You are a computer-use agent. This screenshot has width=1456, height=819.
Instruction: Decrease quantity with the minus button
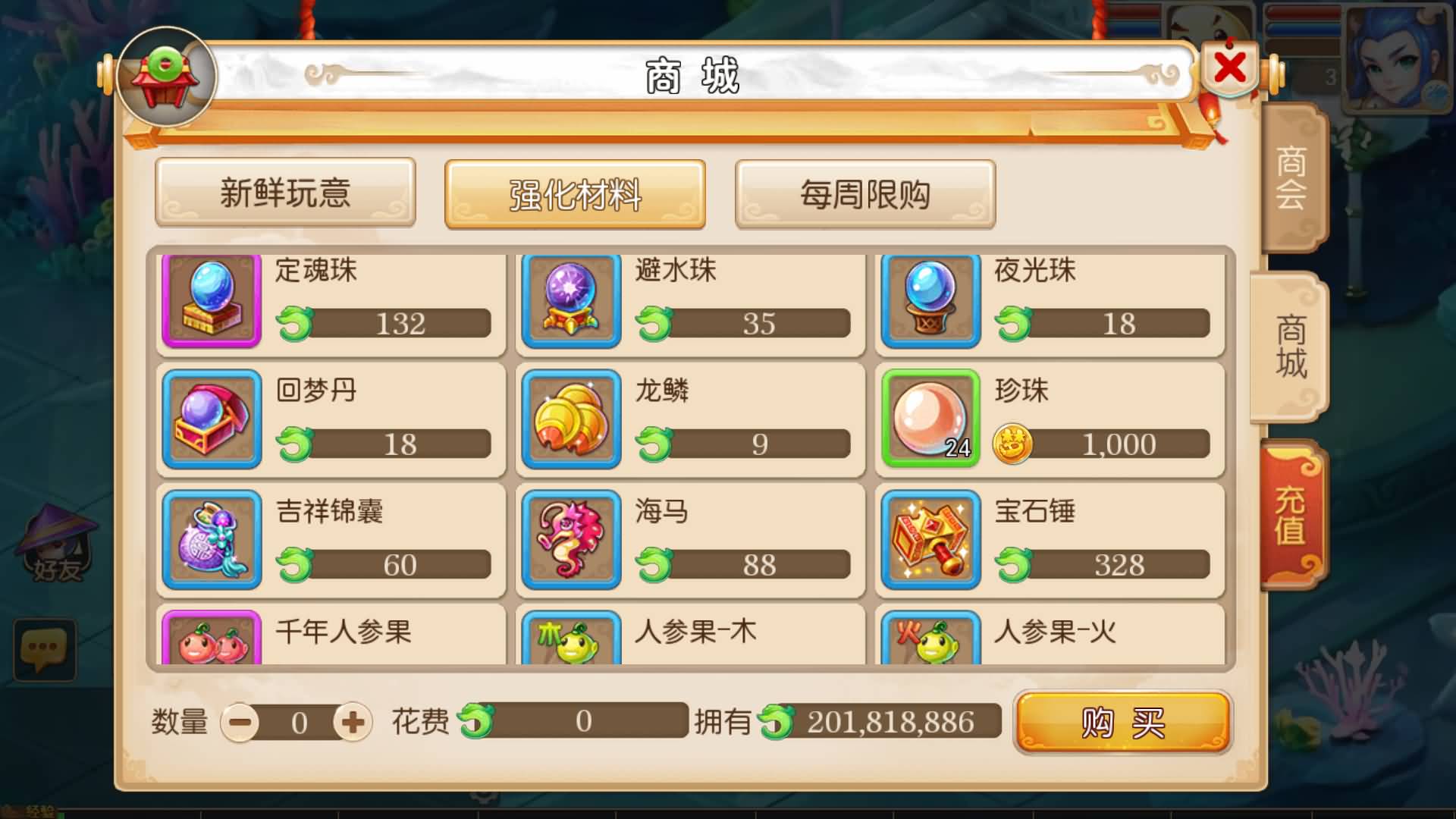click(x=240, y=722)
